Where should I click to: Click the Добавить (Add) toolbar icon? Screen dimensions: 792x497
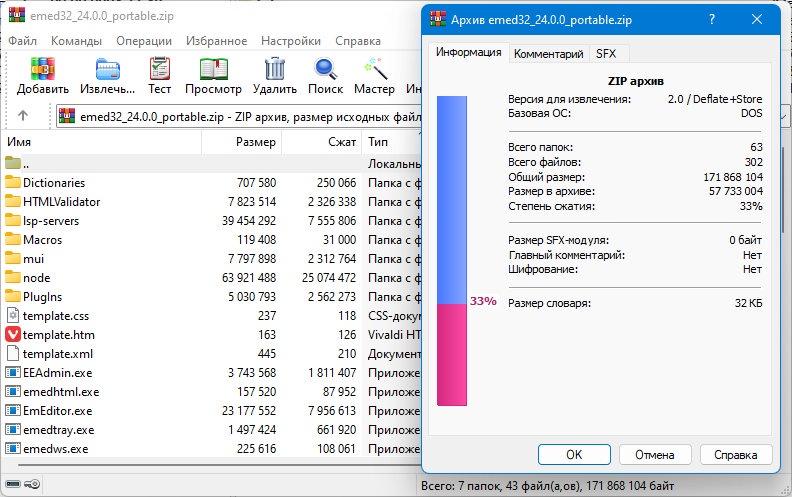coord(43,68)
